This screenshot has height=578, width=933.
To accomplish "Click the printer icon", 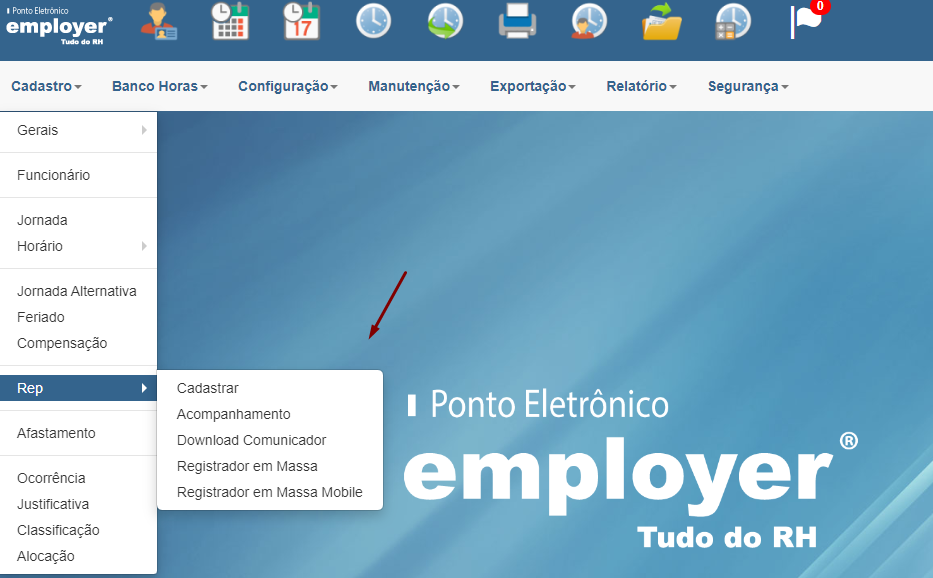I will (x=517, y=21).
